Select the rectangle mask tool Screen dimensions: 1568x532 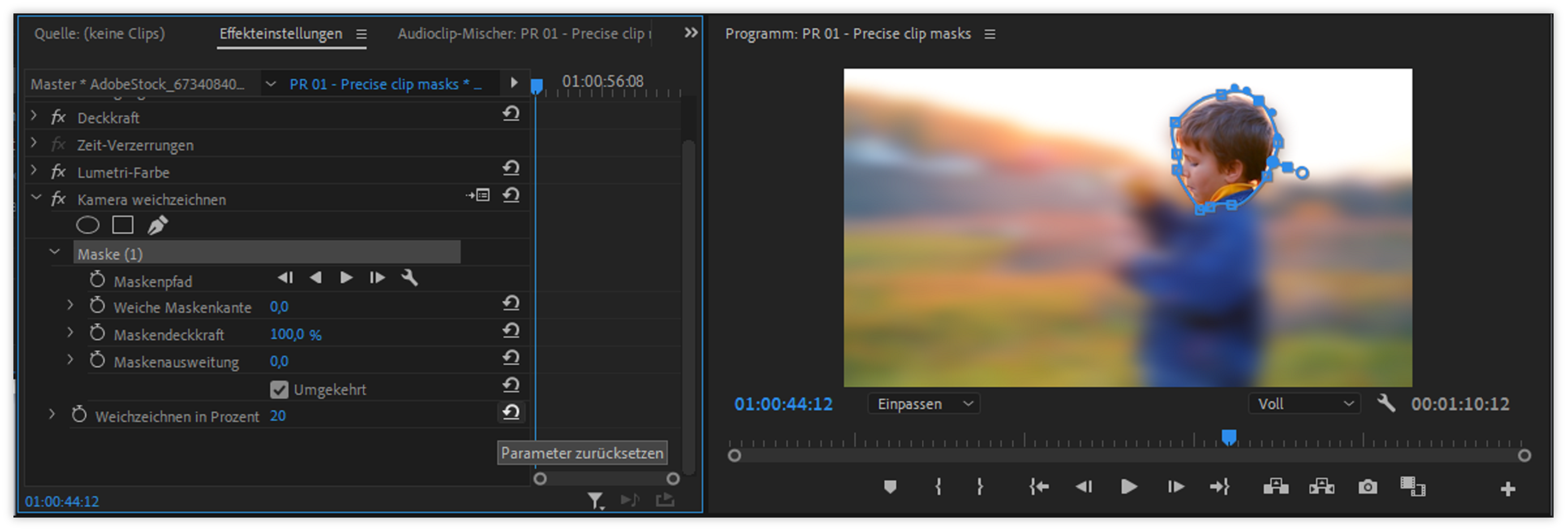(122, 225)
